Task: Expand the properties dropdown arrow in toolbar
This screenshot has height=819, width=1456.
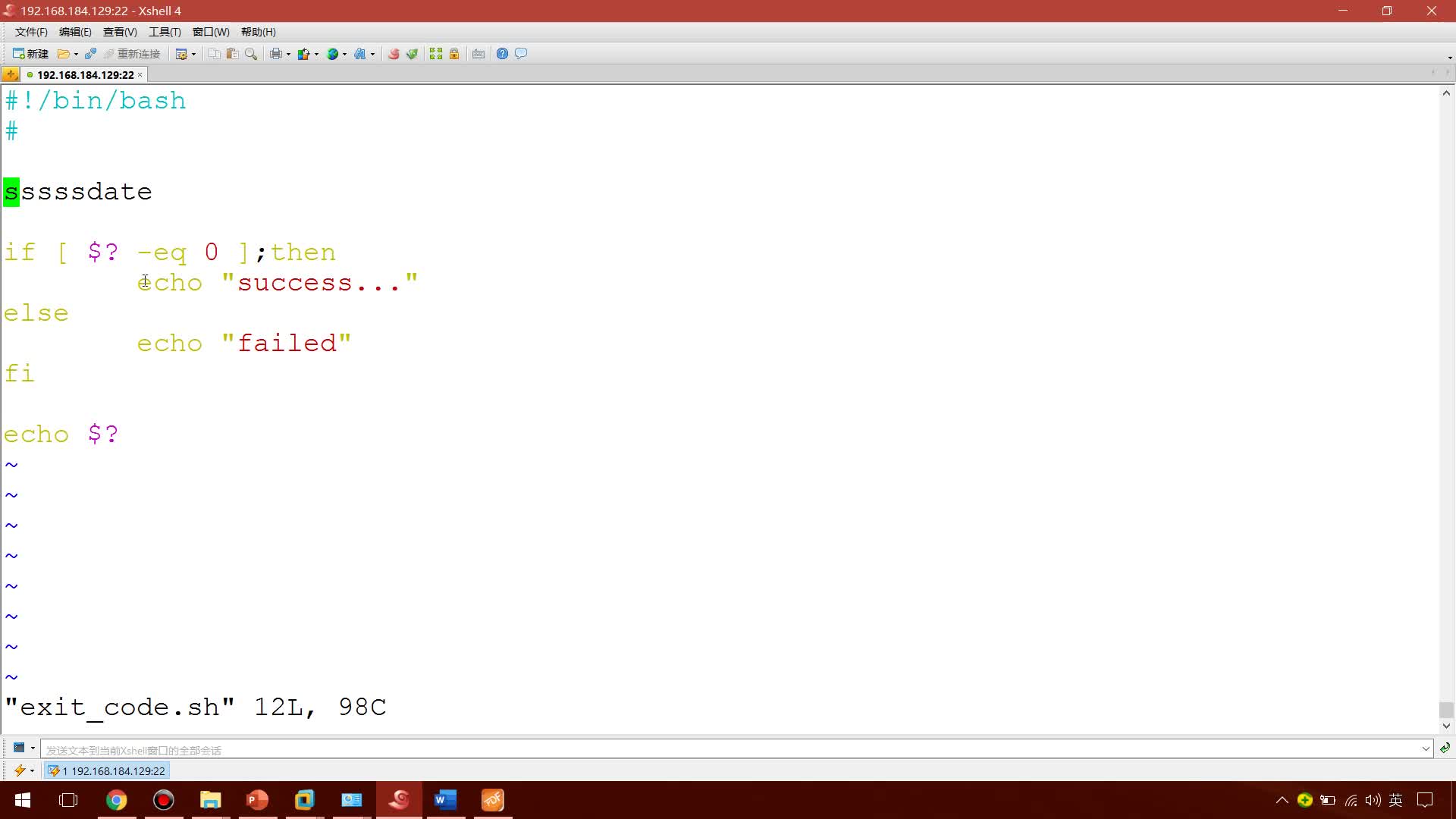Action: click(194, 54)
